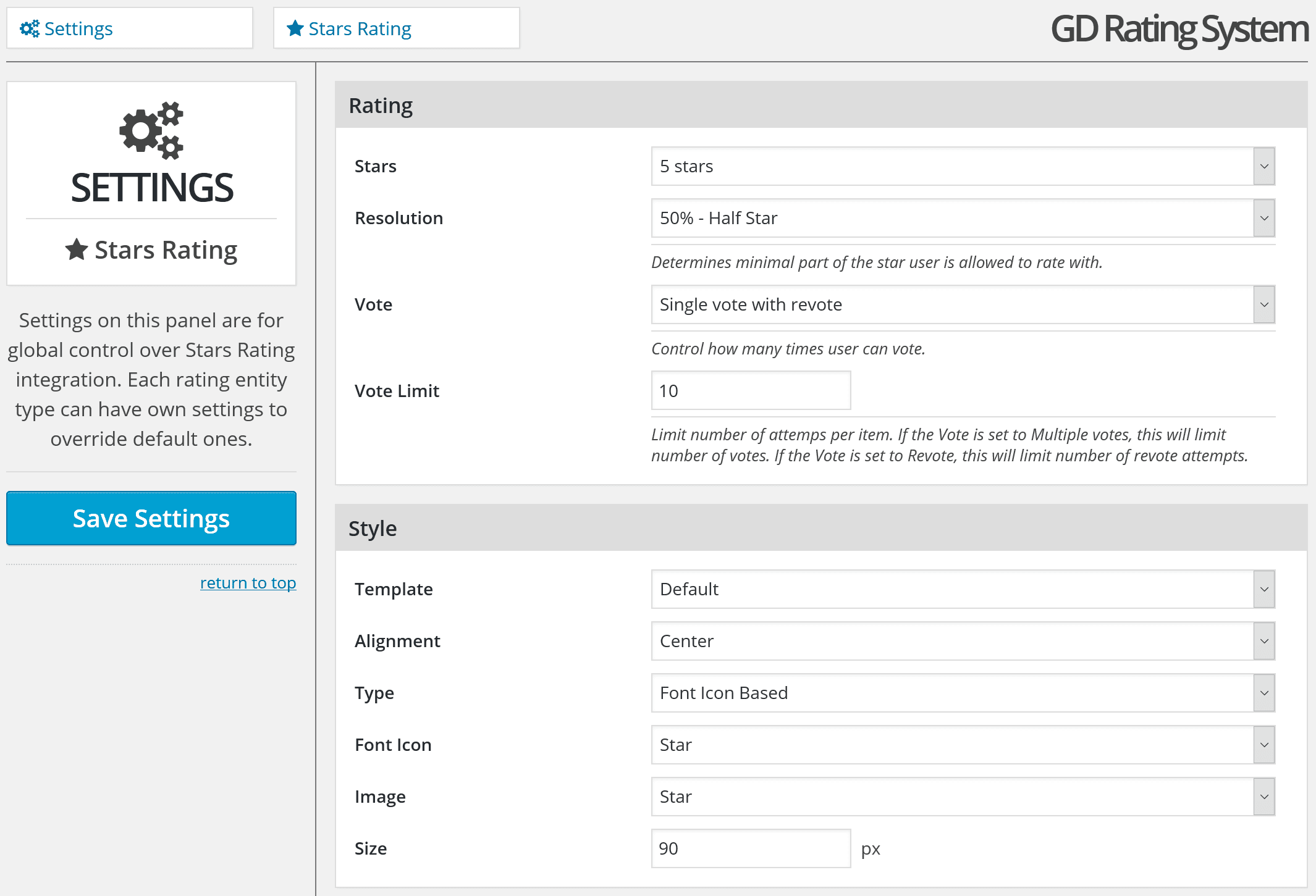This screenshot has height=896, width=1316.
Task: Click the Image field label
Action: pyautogui.click(x=380, y=797)
